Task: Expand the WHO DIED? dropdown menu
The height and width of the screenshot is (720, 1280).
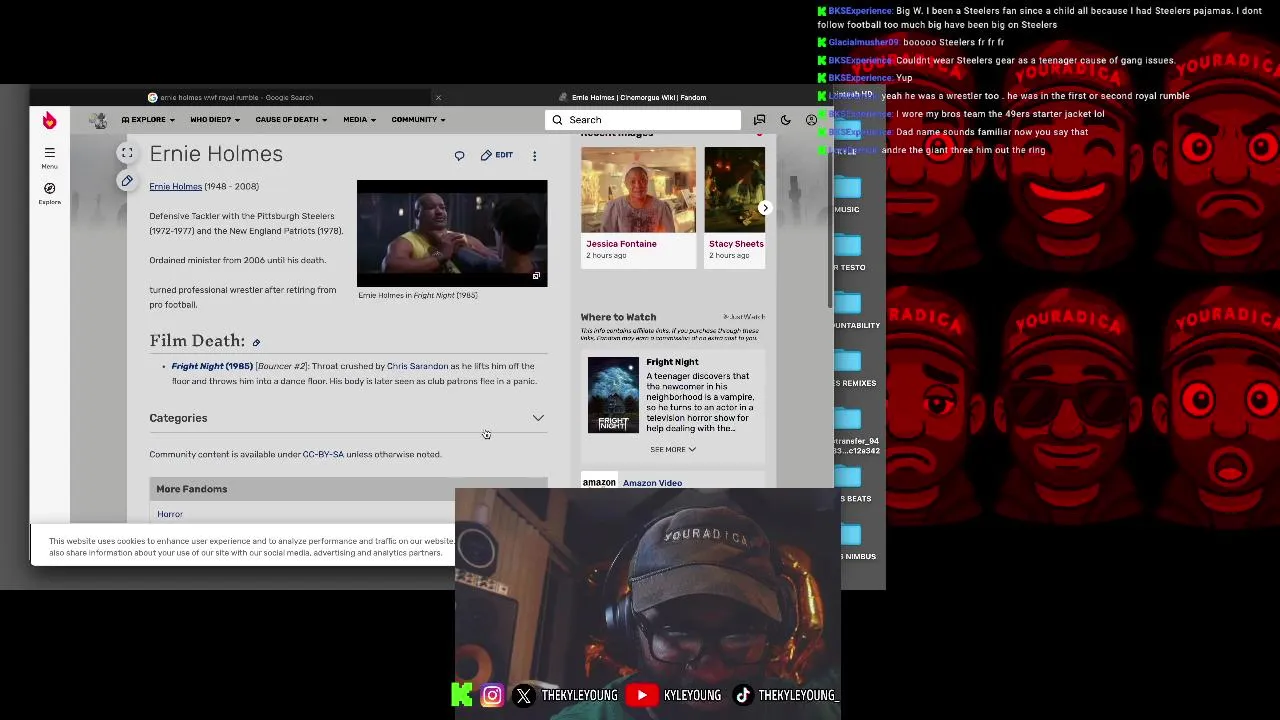Action: (215, 120)
